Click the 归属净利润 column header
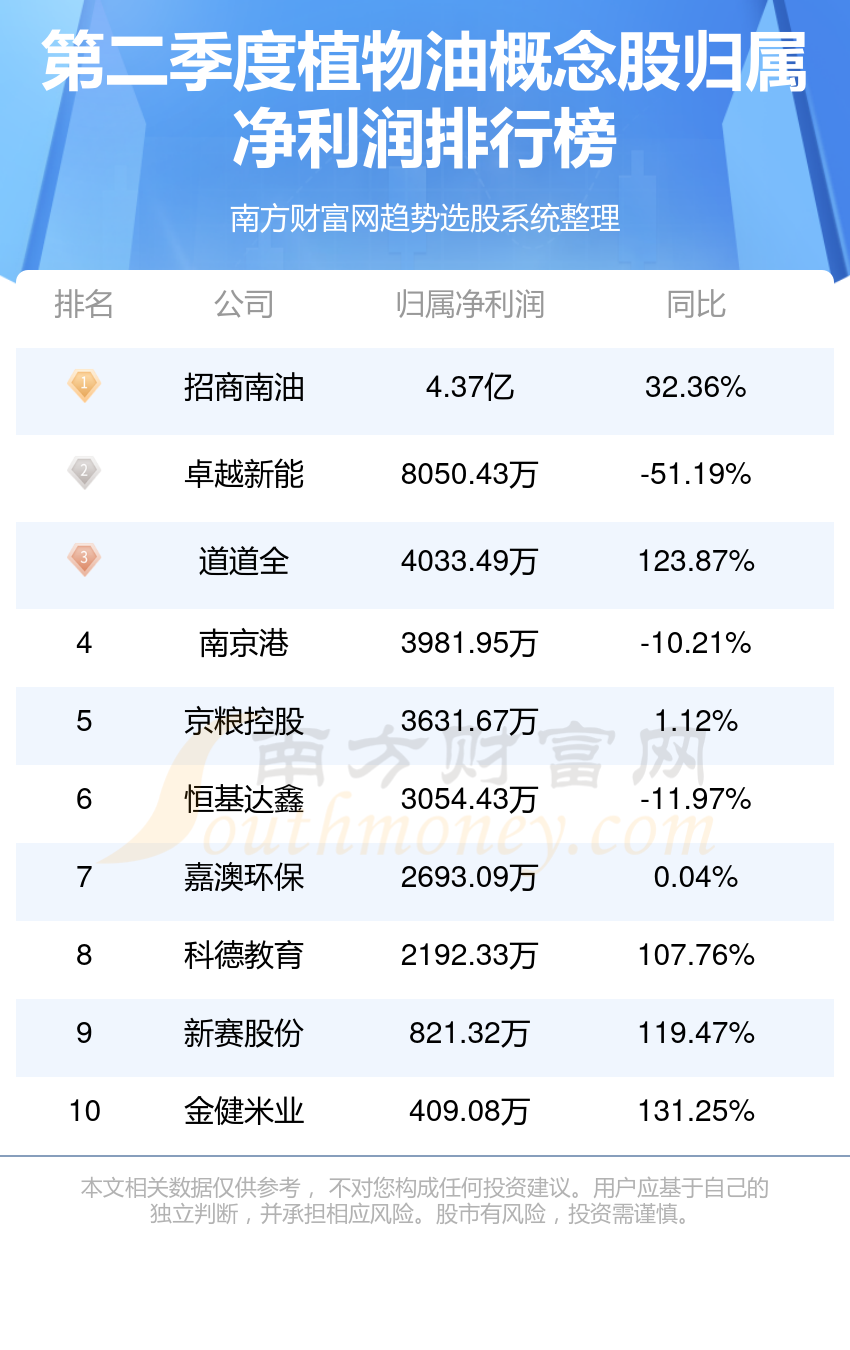This screenshot has height=1350, width=850. click(x=470, y=304)
